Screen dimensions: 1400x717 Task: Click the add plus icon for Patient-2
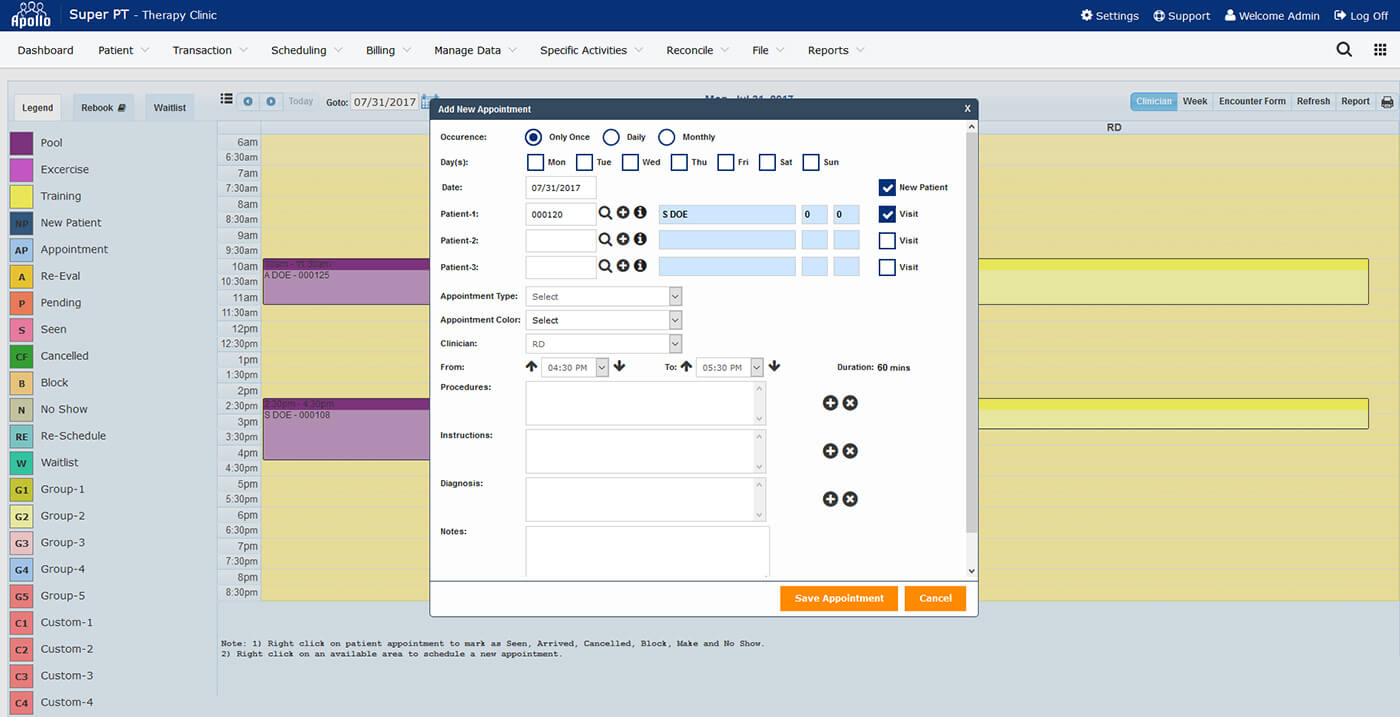(623, 240)
